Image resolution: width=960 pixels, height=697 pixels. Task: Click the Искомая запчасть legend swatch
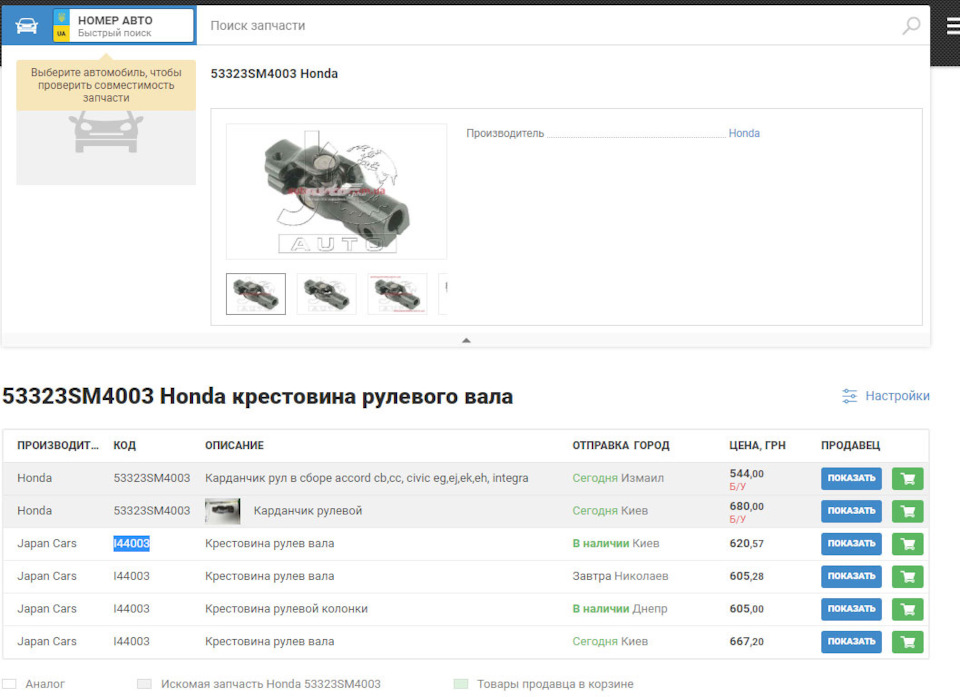[x=144, y=684]
